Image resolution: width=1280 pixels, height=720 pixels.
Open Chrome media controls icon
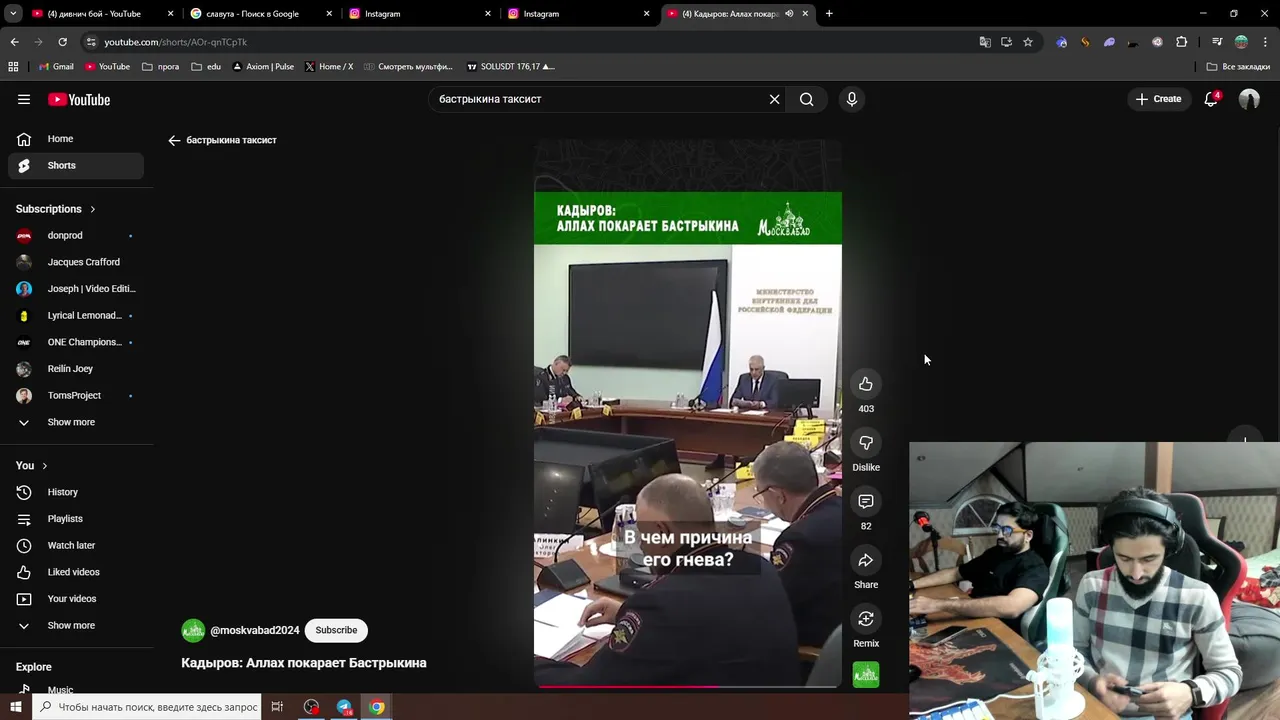tap(1217, 42)
